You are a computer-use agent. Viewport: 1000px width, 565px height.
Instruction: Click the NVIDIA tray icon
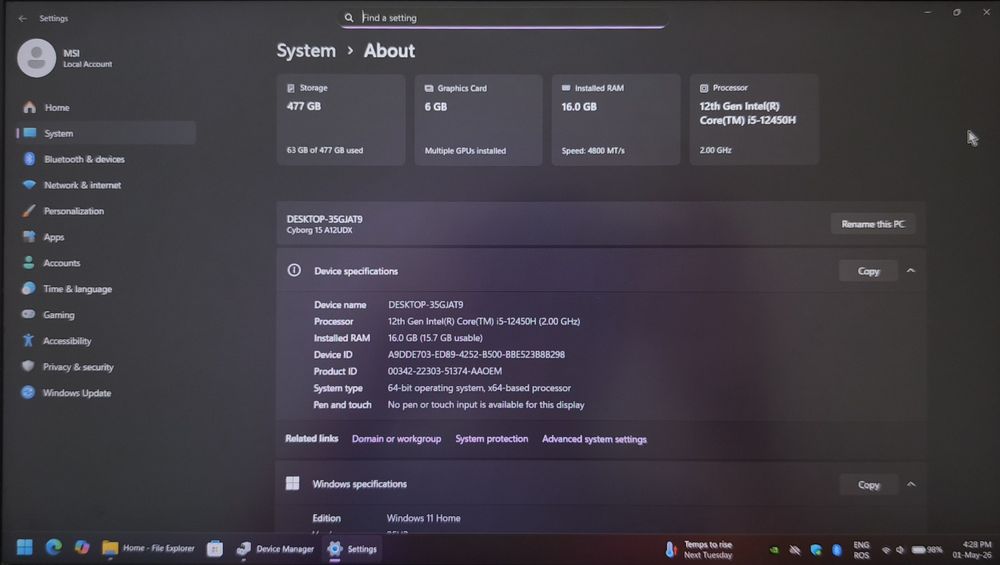click(774, 550)
